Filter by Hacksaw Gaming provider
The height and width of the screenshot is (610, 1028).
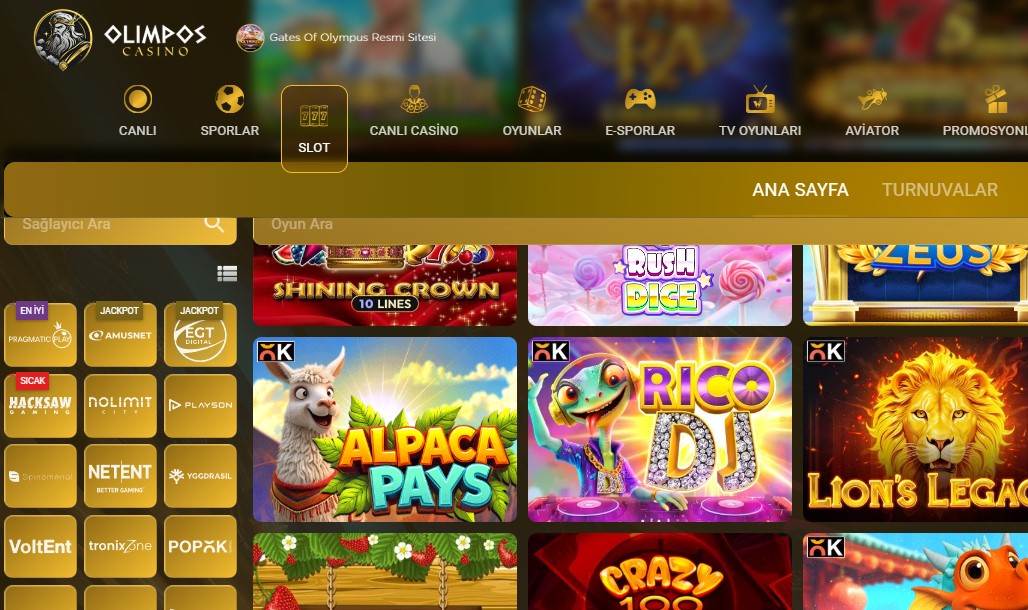pos(41,405)
